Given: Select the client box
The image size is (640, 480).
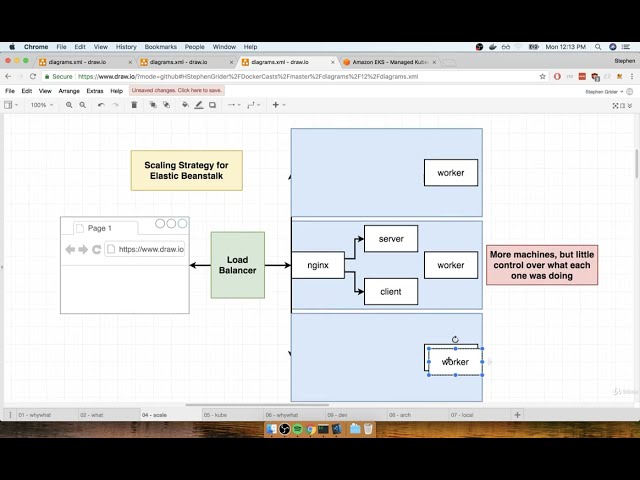Looking at the screenshot, I should pos(391,291).
